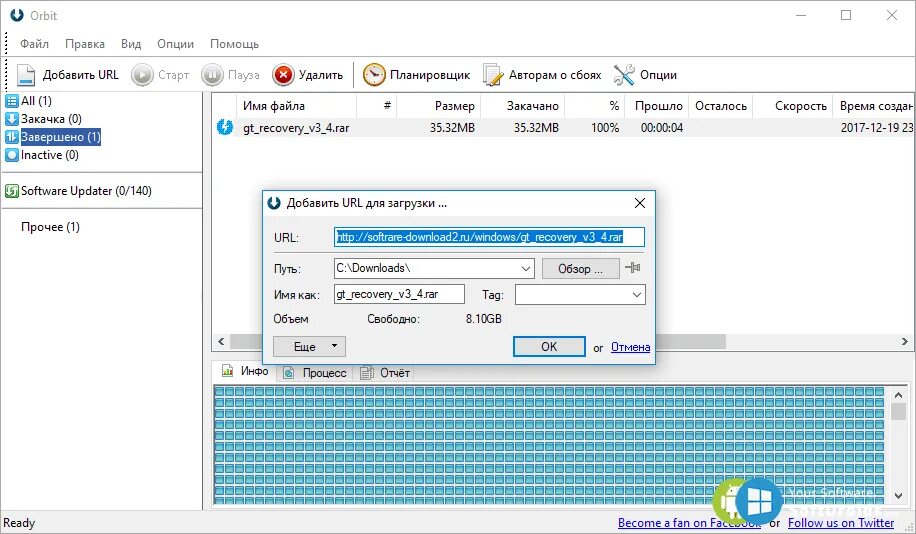Click the Авторам о сбоях notepad icon
This screenshot has width=916, height=534.
(x=492, y=75)
